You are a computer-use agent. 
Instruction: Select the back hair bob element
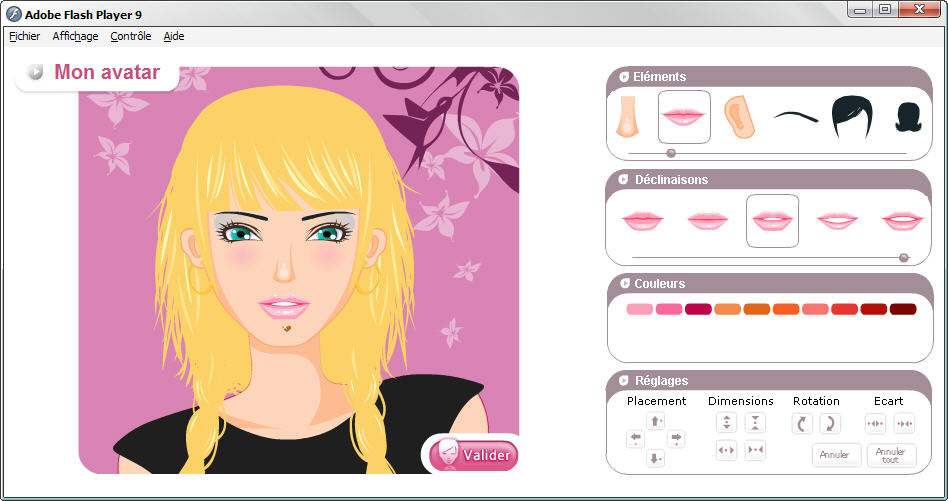pyautogui.click(x=908, y=117)
